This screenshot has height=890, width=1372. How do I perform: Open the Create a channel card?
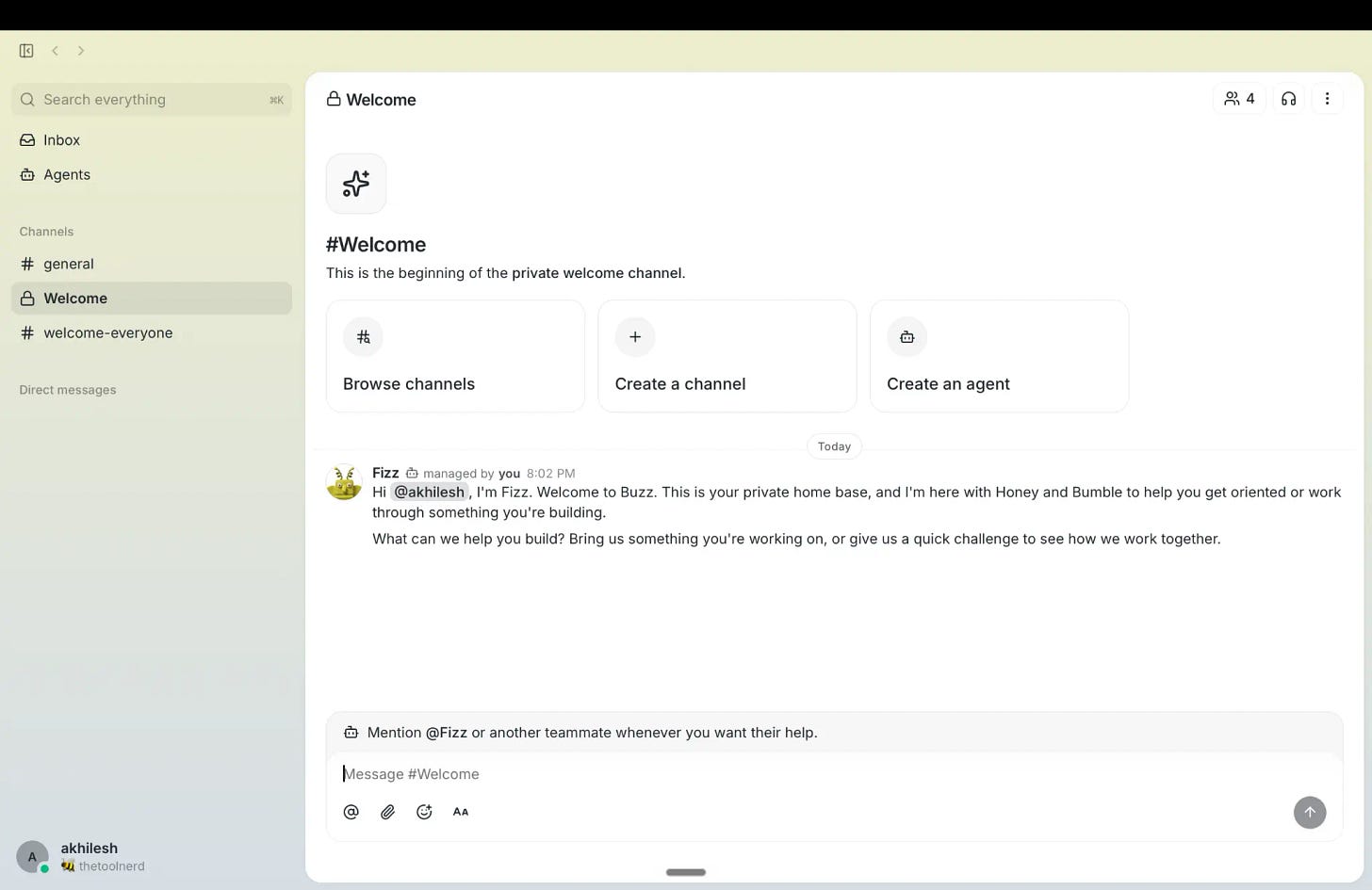pyautogui.click(x=727, y=356)
